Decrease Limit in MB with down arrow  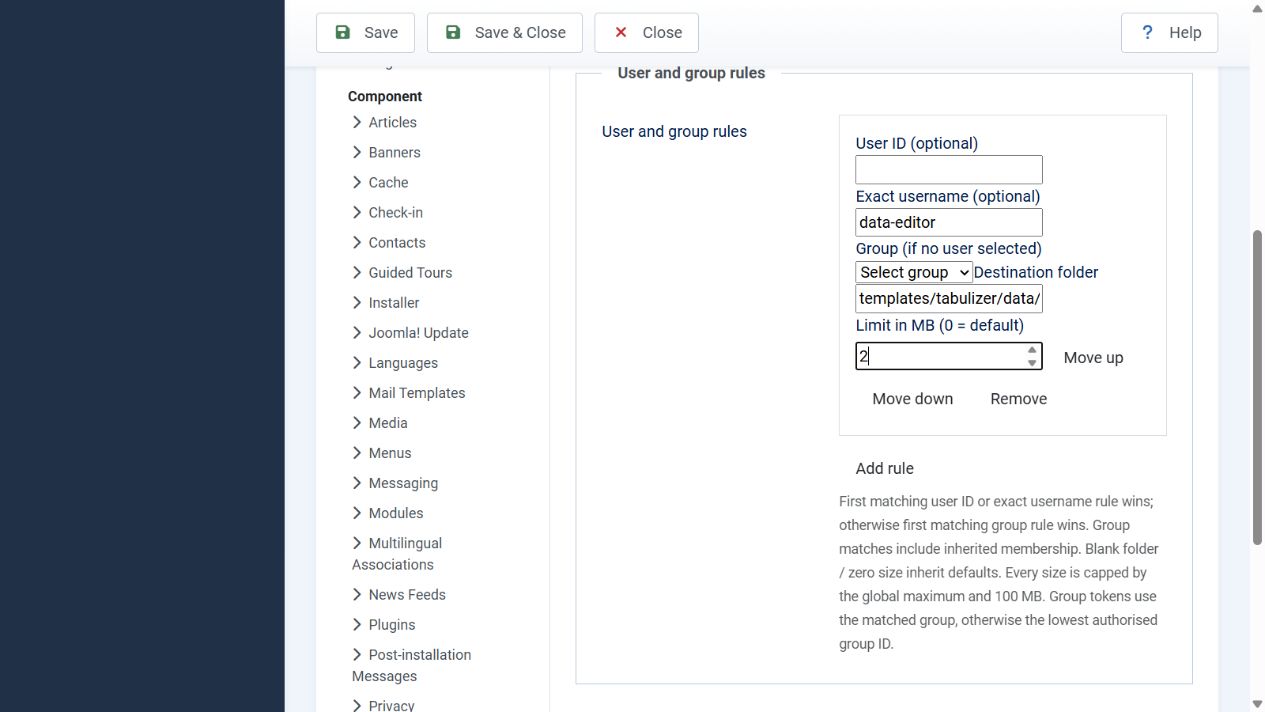1032,362
